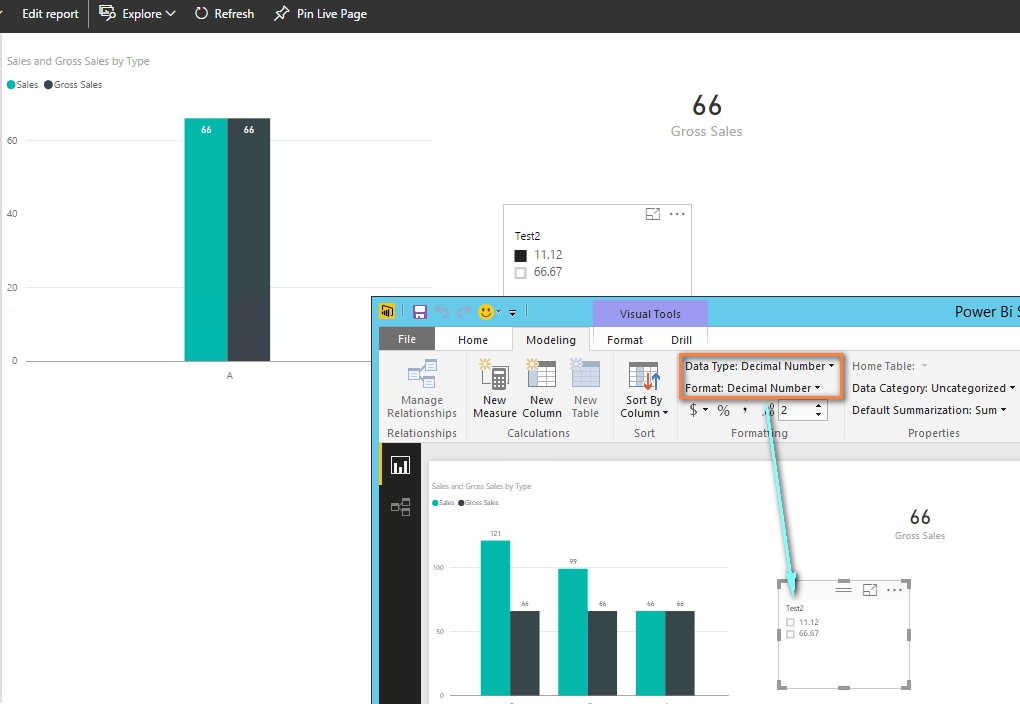Check the 66.67 option in web slicer

click(520, 273)
